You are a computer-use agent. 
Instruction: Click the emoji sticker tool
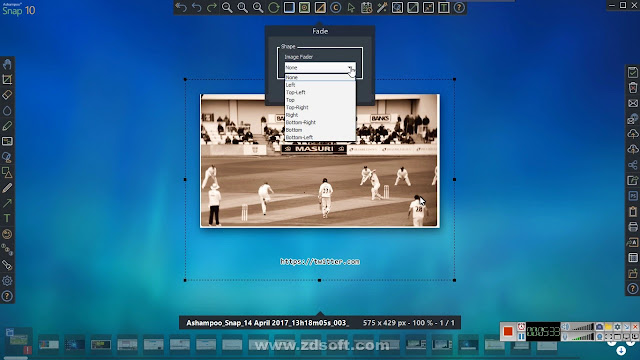(x=7, y=234)
